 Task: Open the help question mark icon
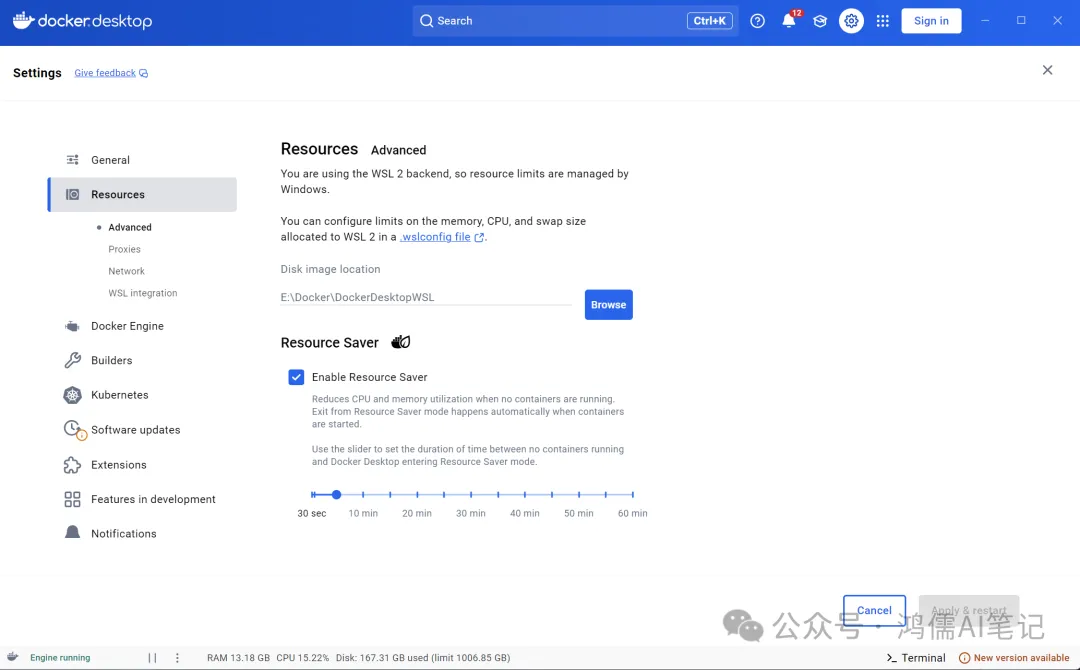pyautogui.click(x=758, y=21)
